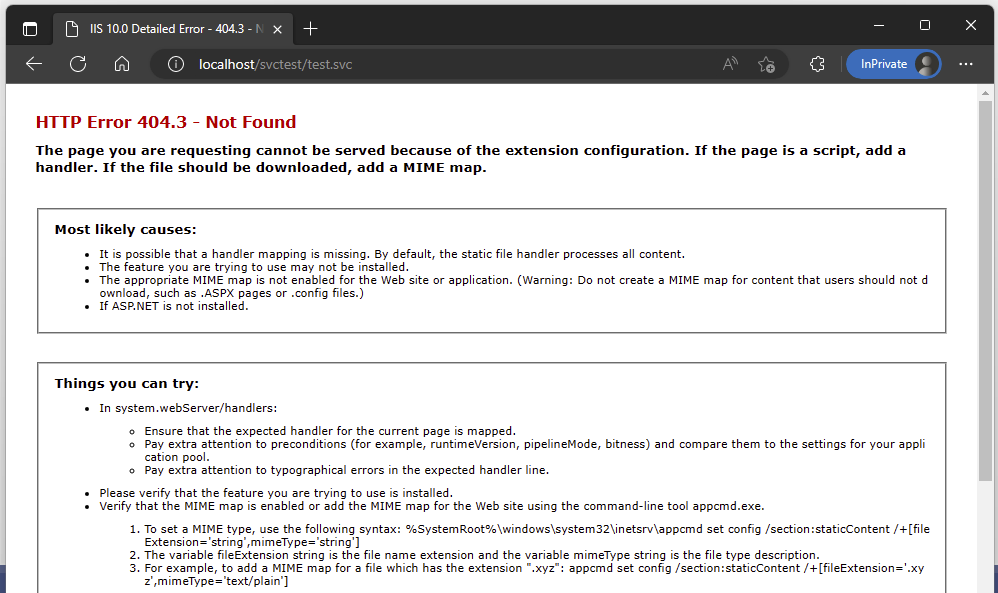Minimize the browser window
Screen dimensions: 998x593
click(879, 25)
